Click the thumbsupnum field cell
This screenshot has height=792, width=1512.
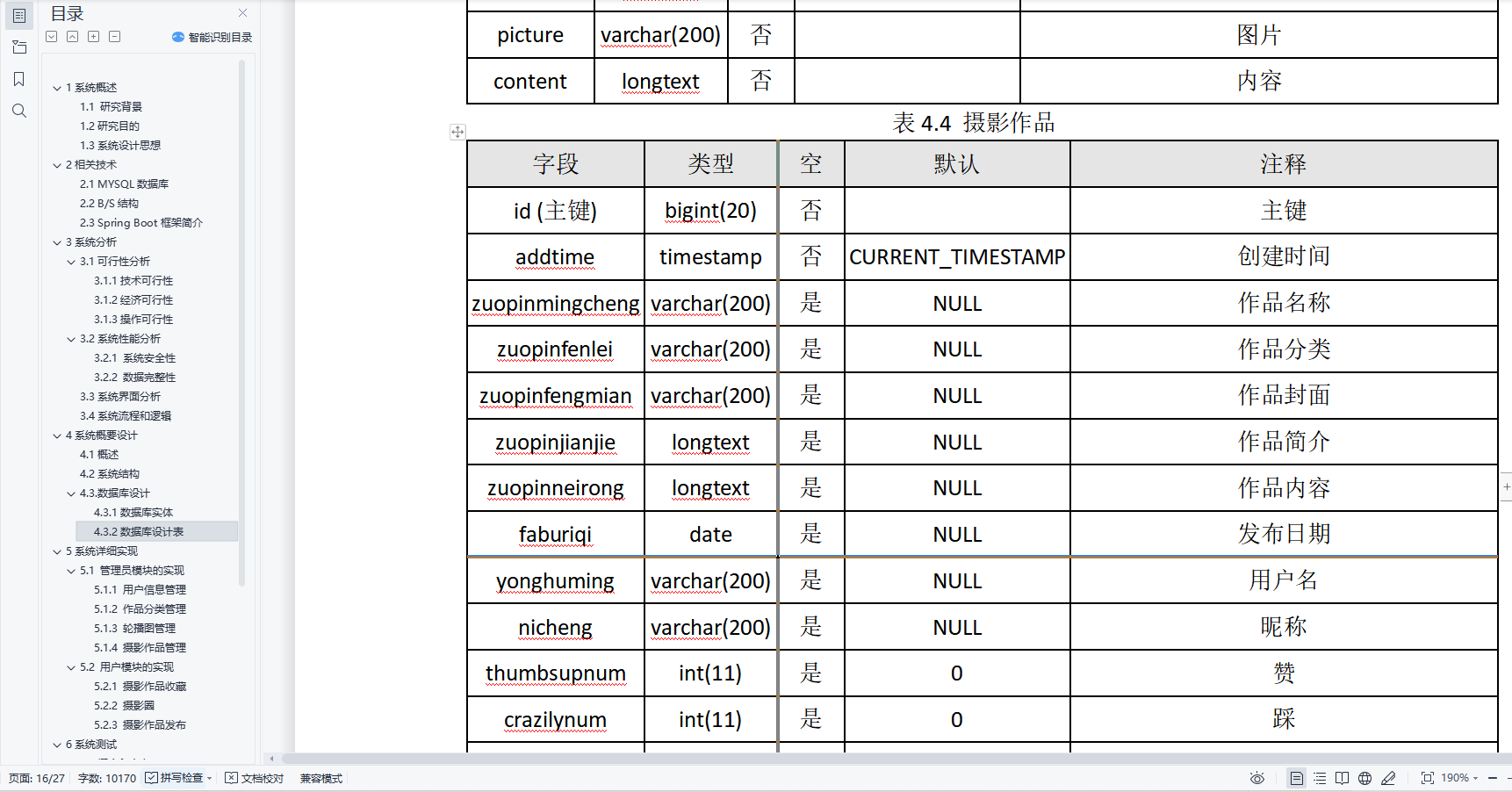pos(556,673)
